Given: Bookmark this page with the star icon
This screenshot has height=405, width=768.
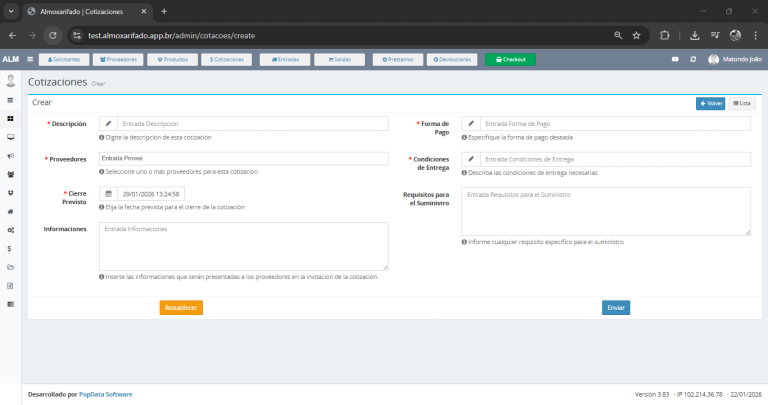Looking at the screenshot, I should pyautogui.click(x=636, y=34).
